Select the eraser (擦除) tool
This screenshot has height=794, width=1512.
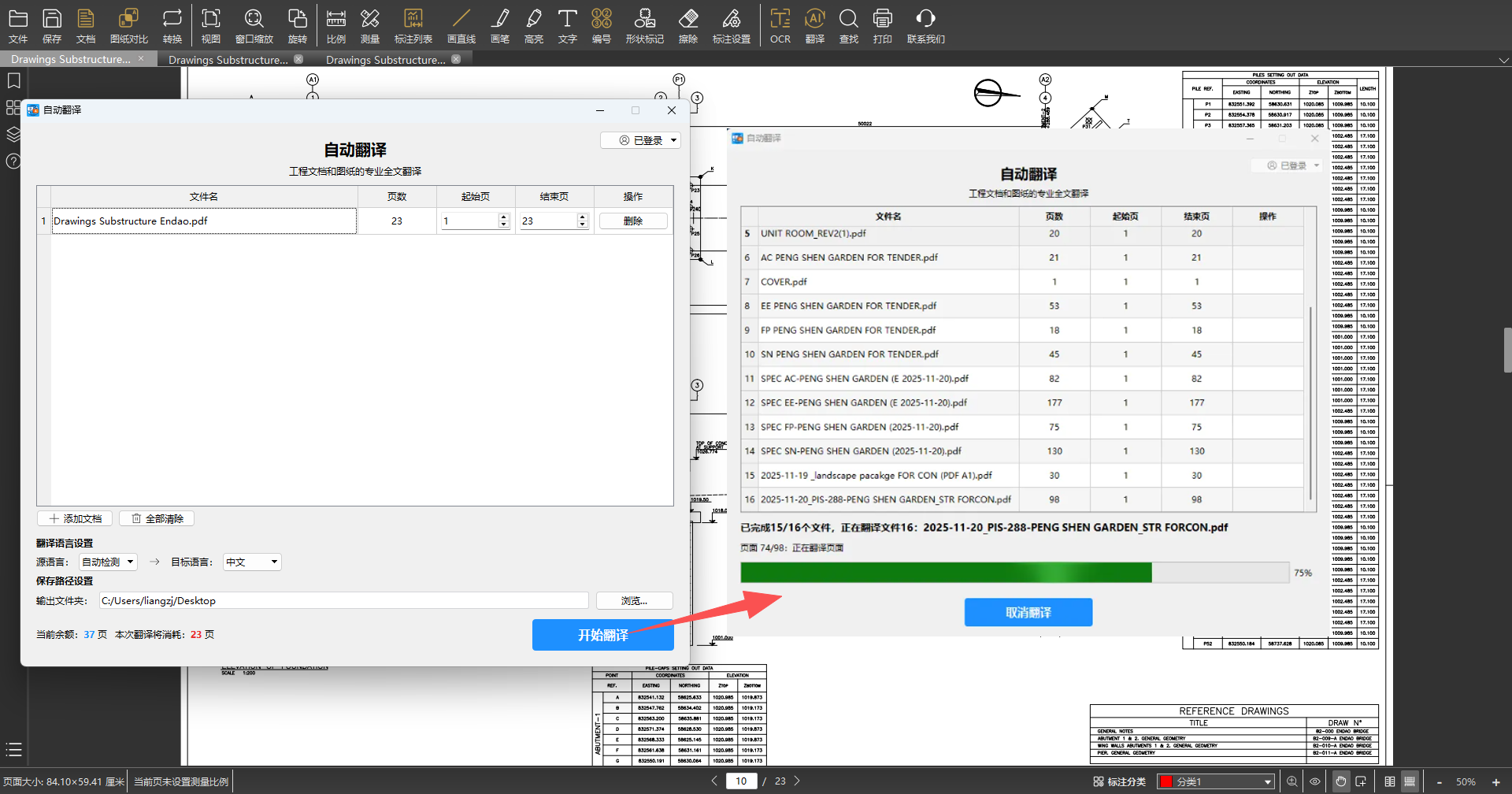click(687, 26)
